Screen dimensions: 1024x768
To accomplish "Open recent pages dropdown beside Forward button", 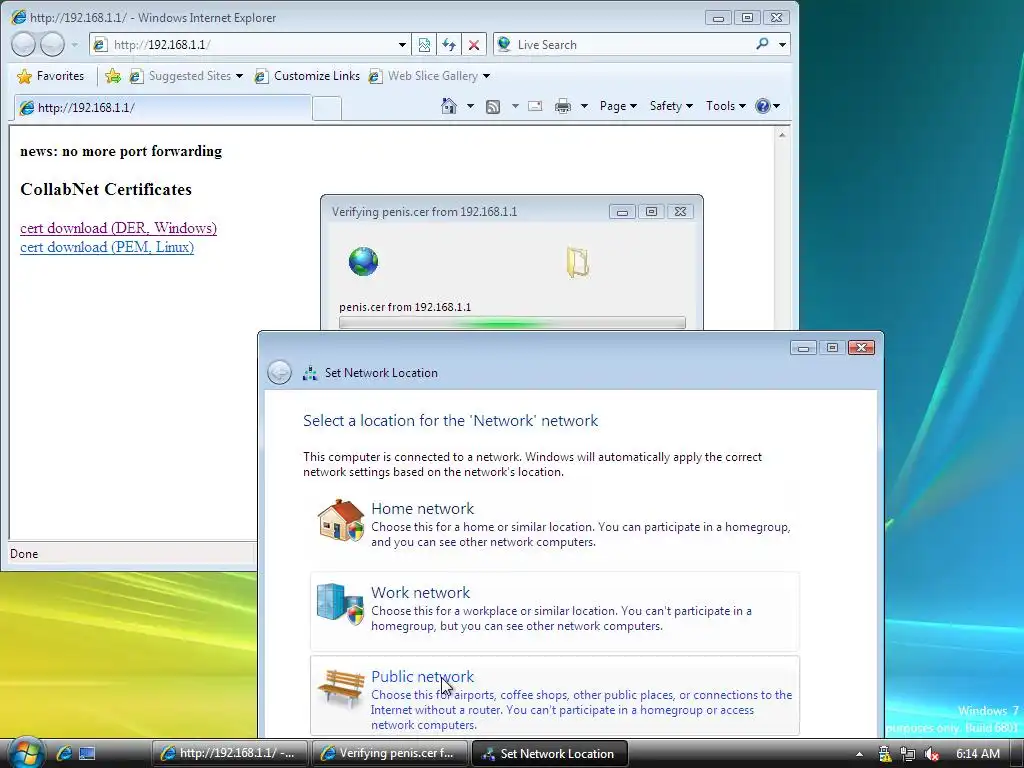I will coord(74,44).
